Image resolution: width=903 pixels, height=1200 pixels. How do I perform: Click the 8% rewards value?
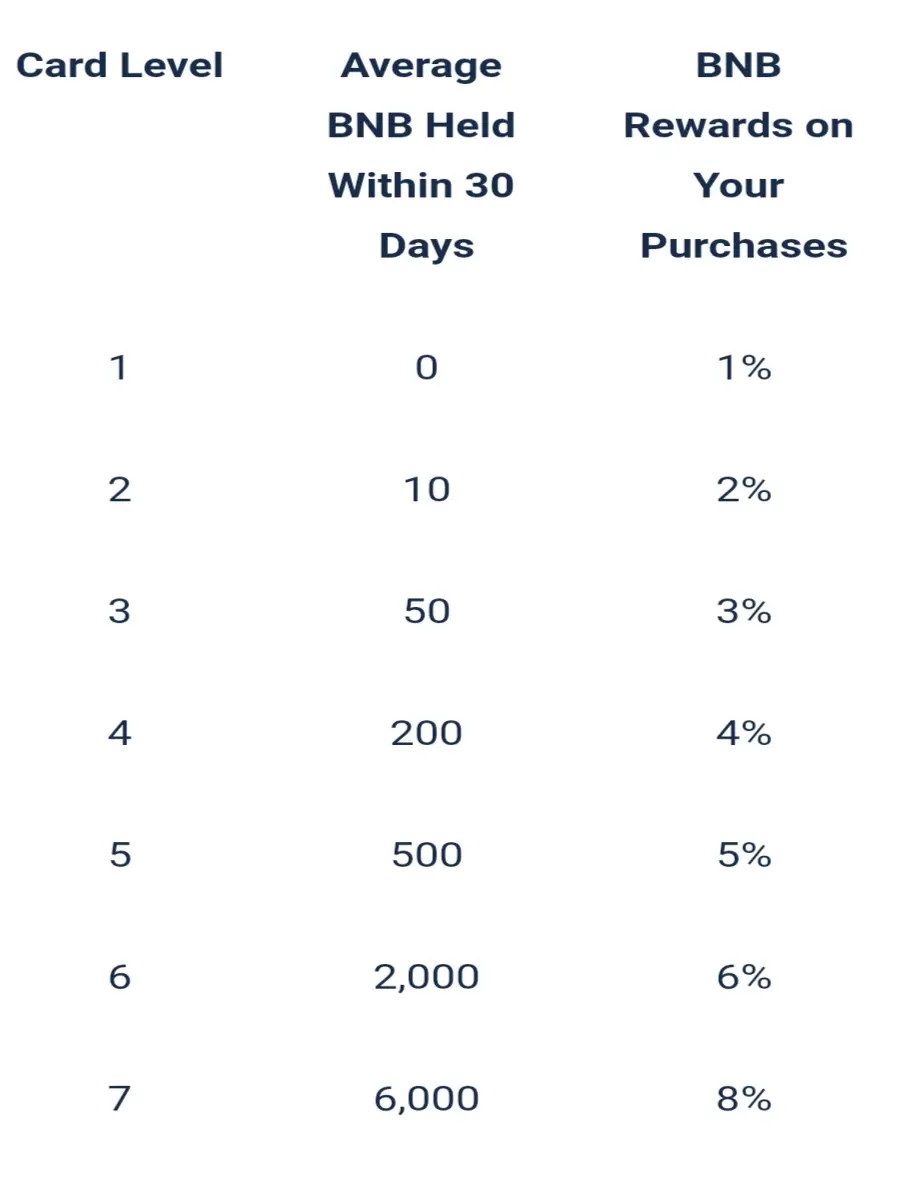(744, 1098)
